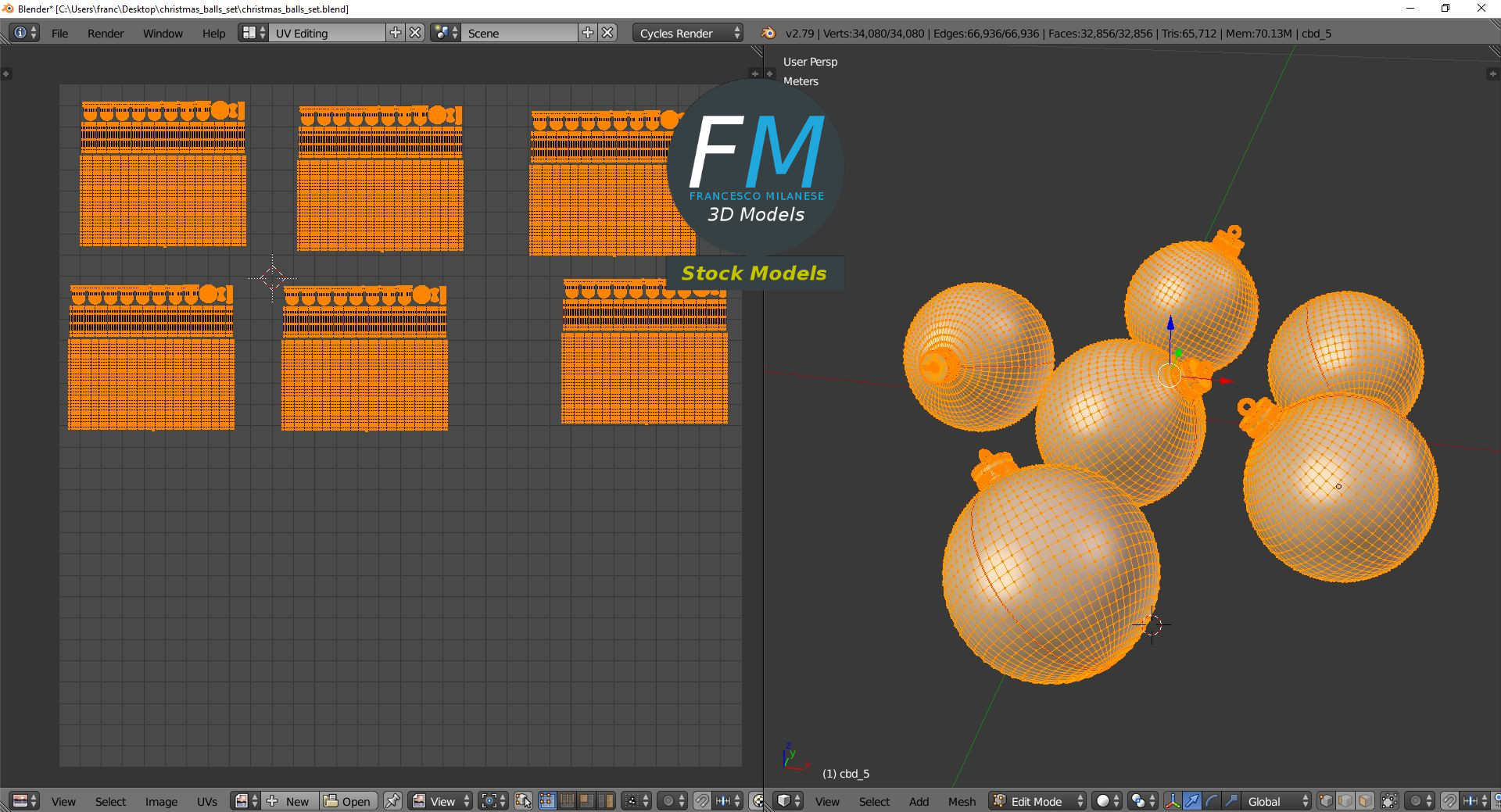Select mesh face select mode
The width and height of the screenshot is (1501, 812).
(x=1365, y=801)
